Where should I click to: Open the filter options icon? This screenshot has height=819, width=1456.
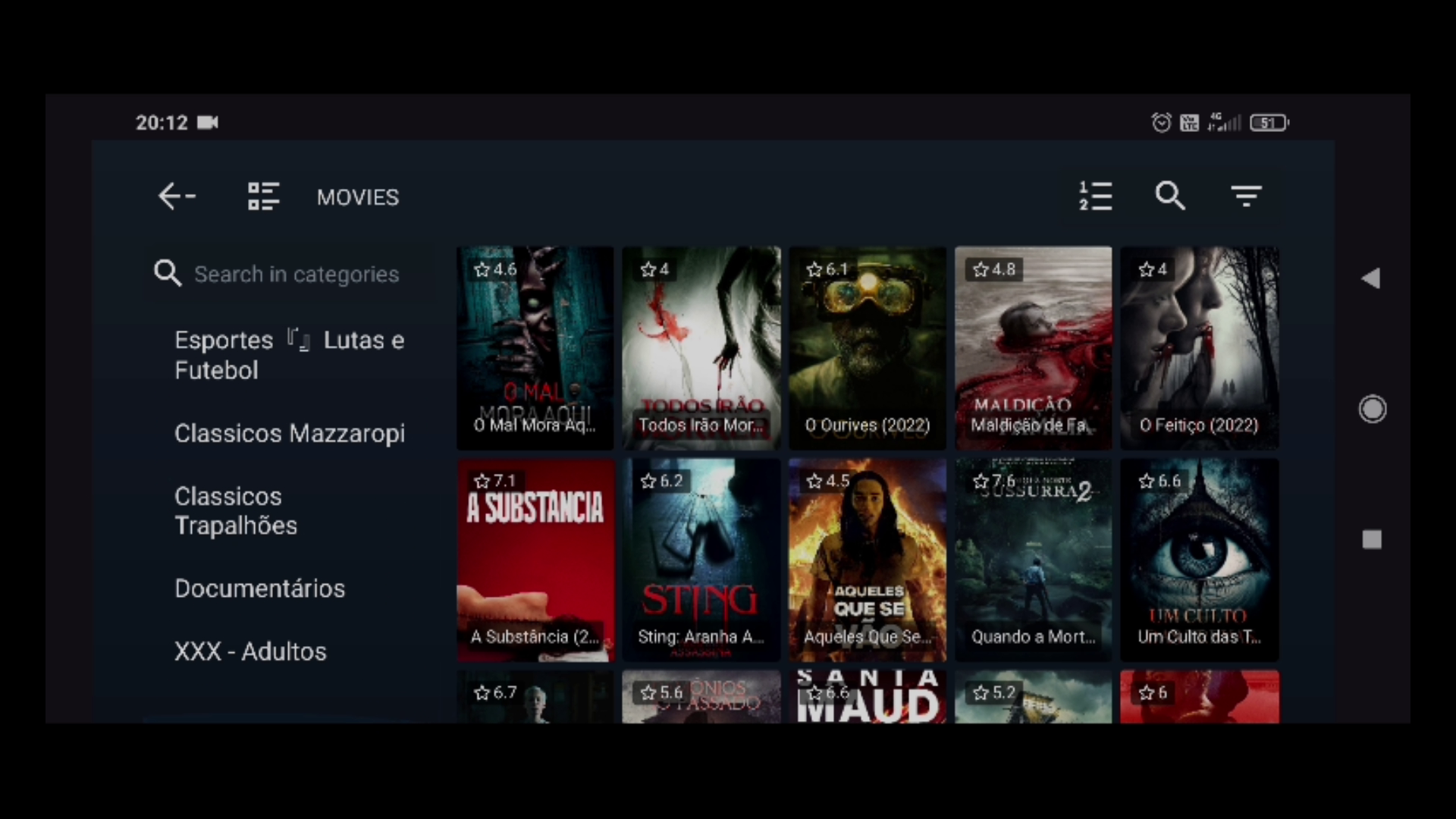(1246, 196)
